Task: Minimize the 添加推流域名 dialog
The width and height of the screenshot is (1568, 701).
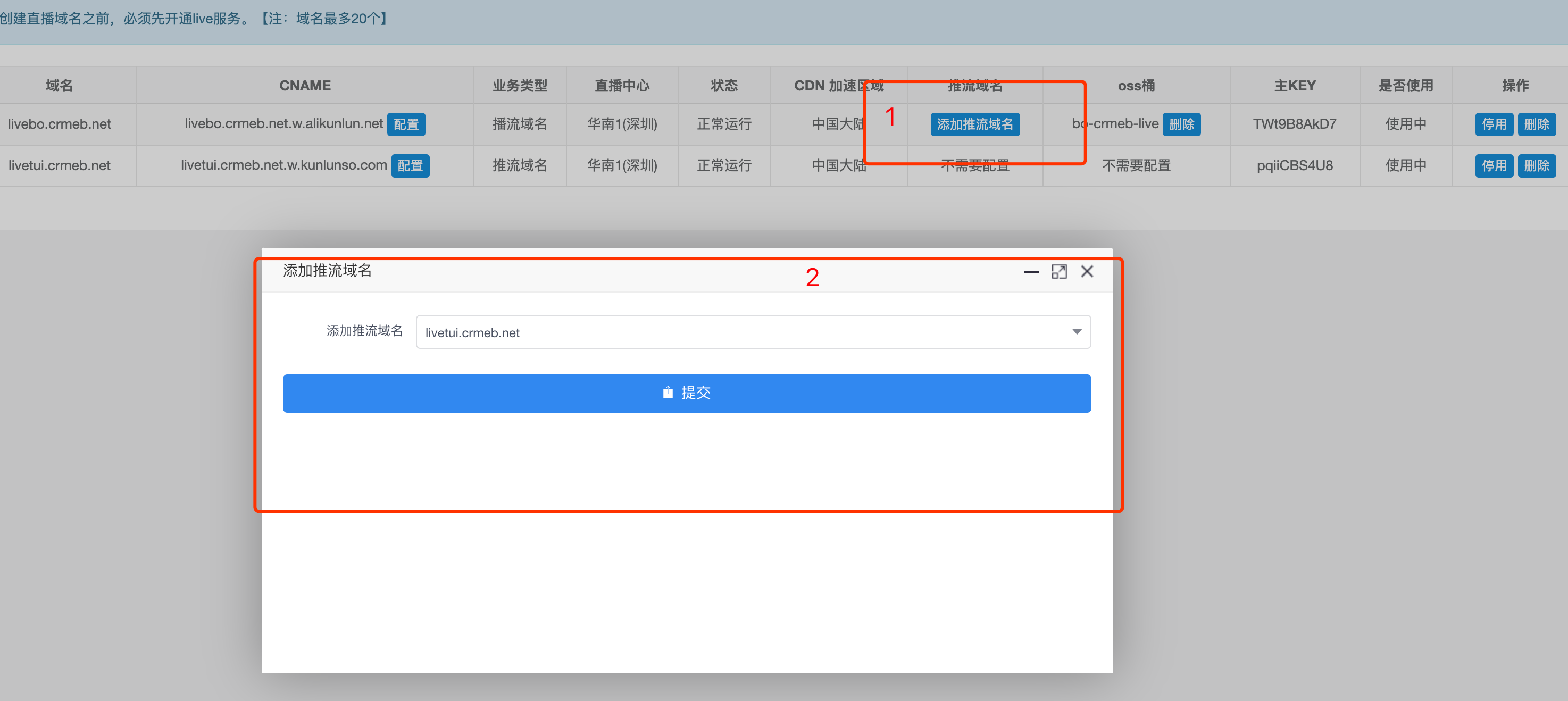Action: click(1031, 272)
